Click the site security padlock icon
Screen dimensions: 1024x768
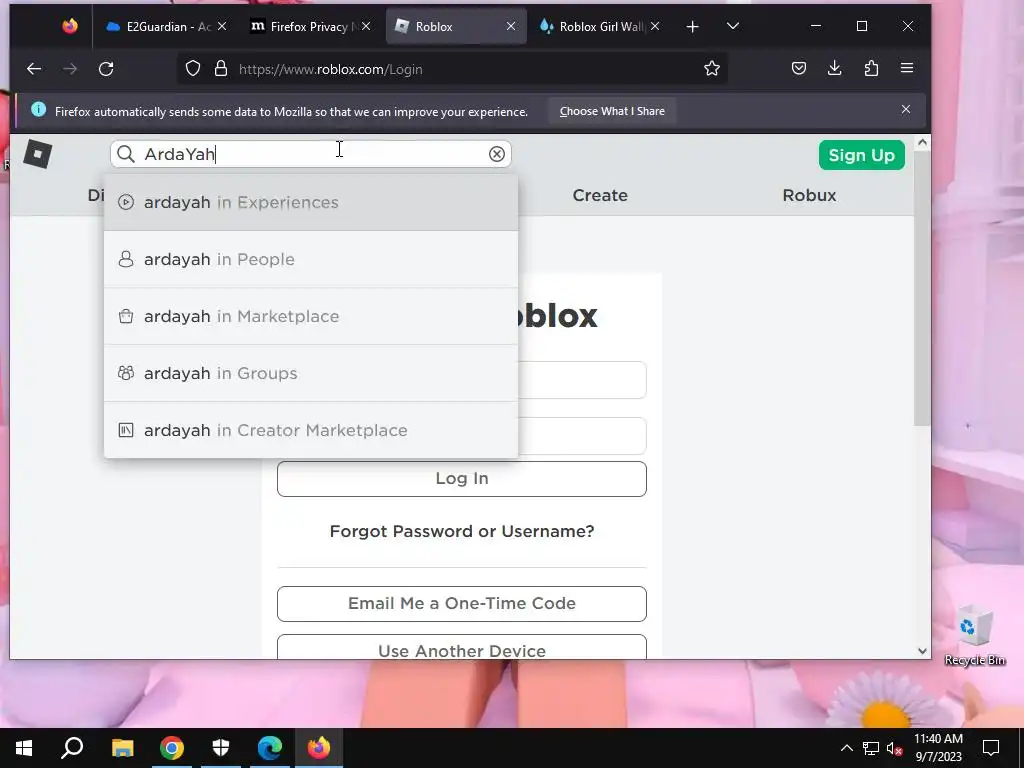(x=221, y=69)
